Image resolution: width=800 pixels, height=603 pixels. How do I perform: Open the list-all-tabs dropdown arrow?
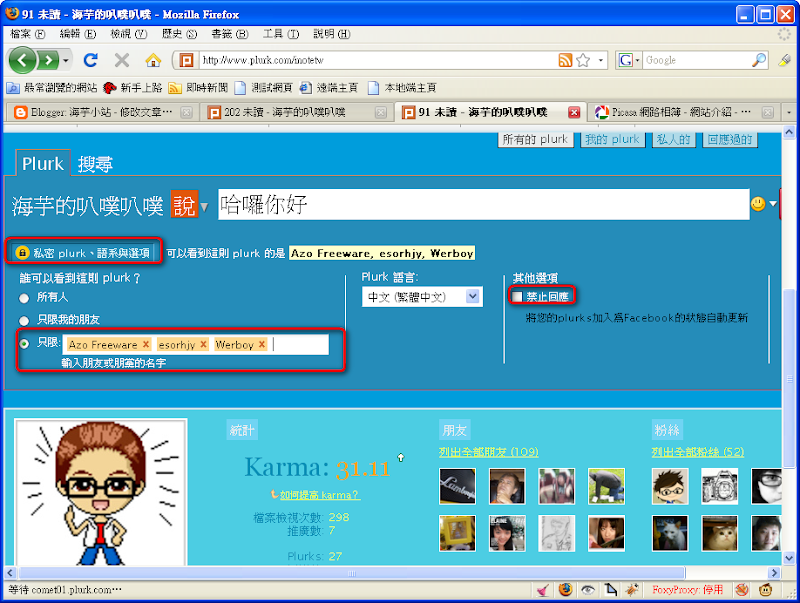[x=789, y=112]
